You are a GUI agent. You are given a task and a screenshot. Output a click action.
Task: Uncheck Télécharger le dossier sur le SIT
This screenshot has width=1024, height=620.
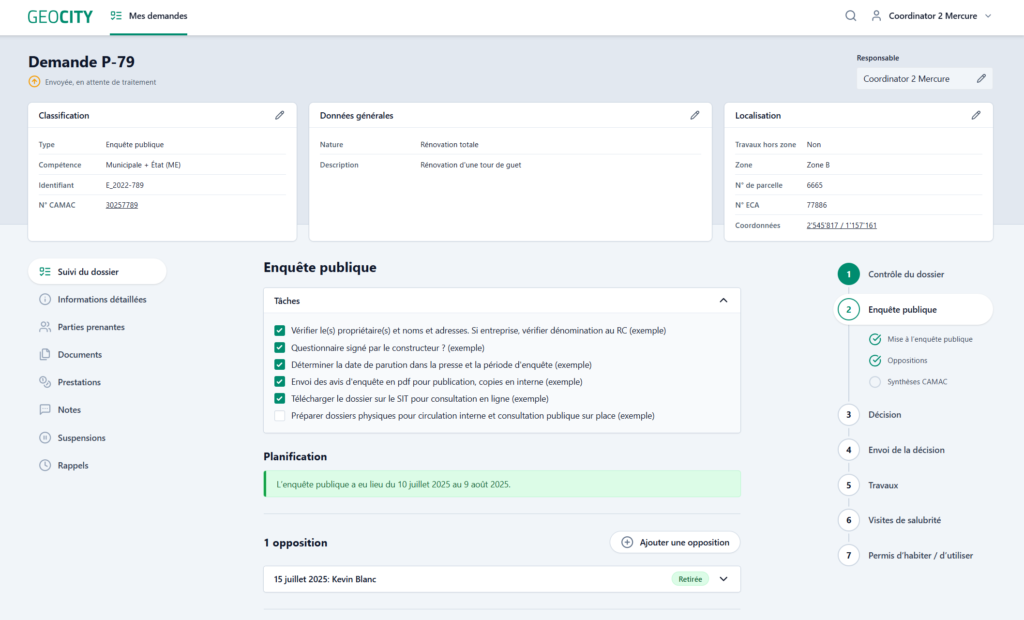(x=280, y=398)
